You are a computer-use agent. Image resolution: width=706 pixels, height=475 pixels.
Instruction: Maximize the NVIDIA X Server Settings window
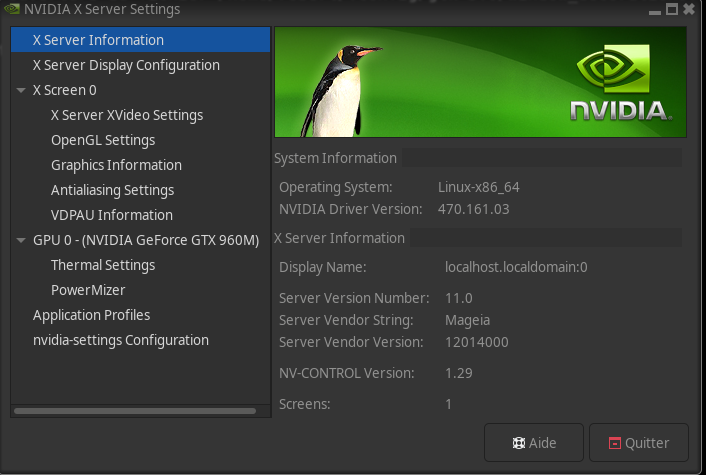(672, 9)
